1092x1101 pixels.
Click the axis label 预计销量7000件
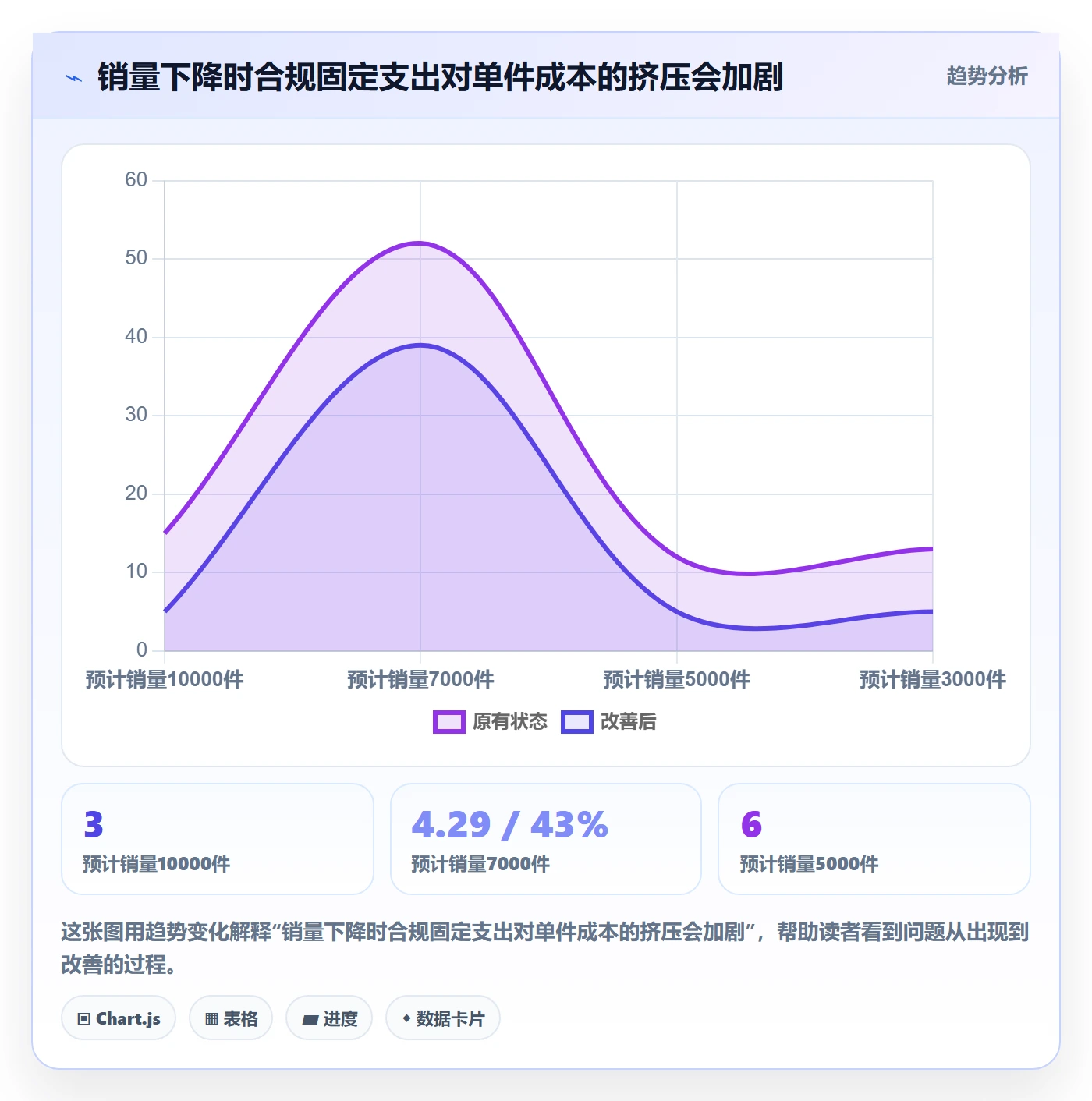[420, 680]
